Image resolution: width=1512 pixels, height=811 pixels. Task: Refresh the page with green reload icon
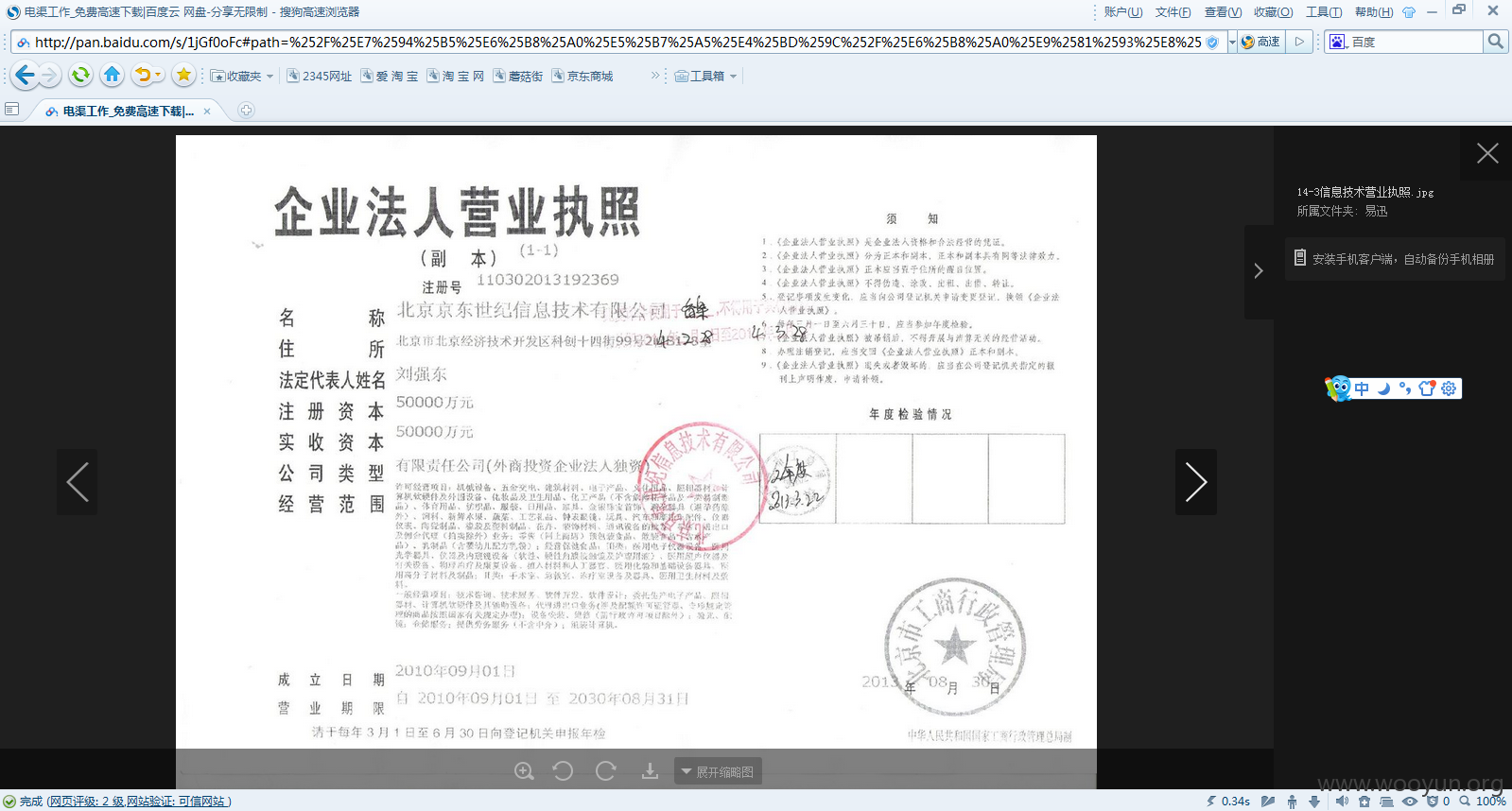coord(80,75)
